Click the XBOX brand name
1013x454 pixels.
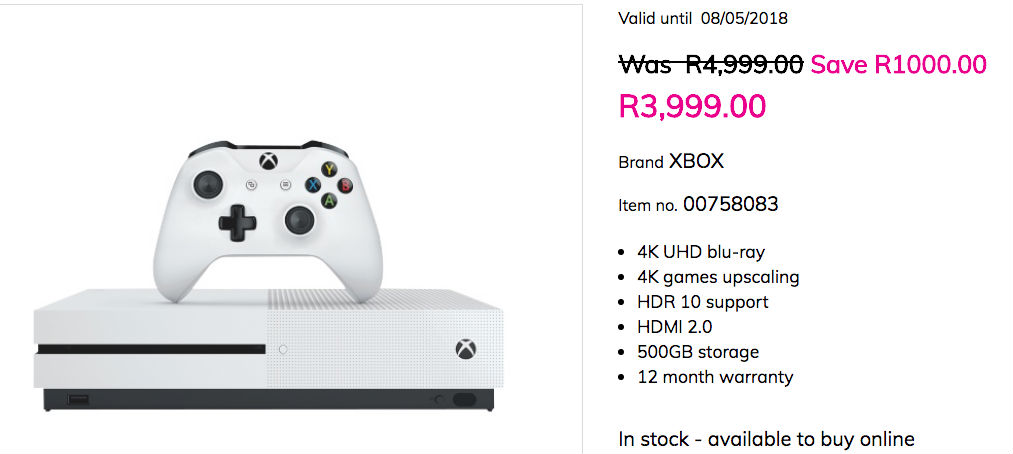click(x=695, y=161)
